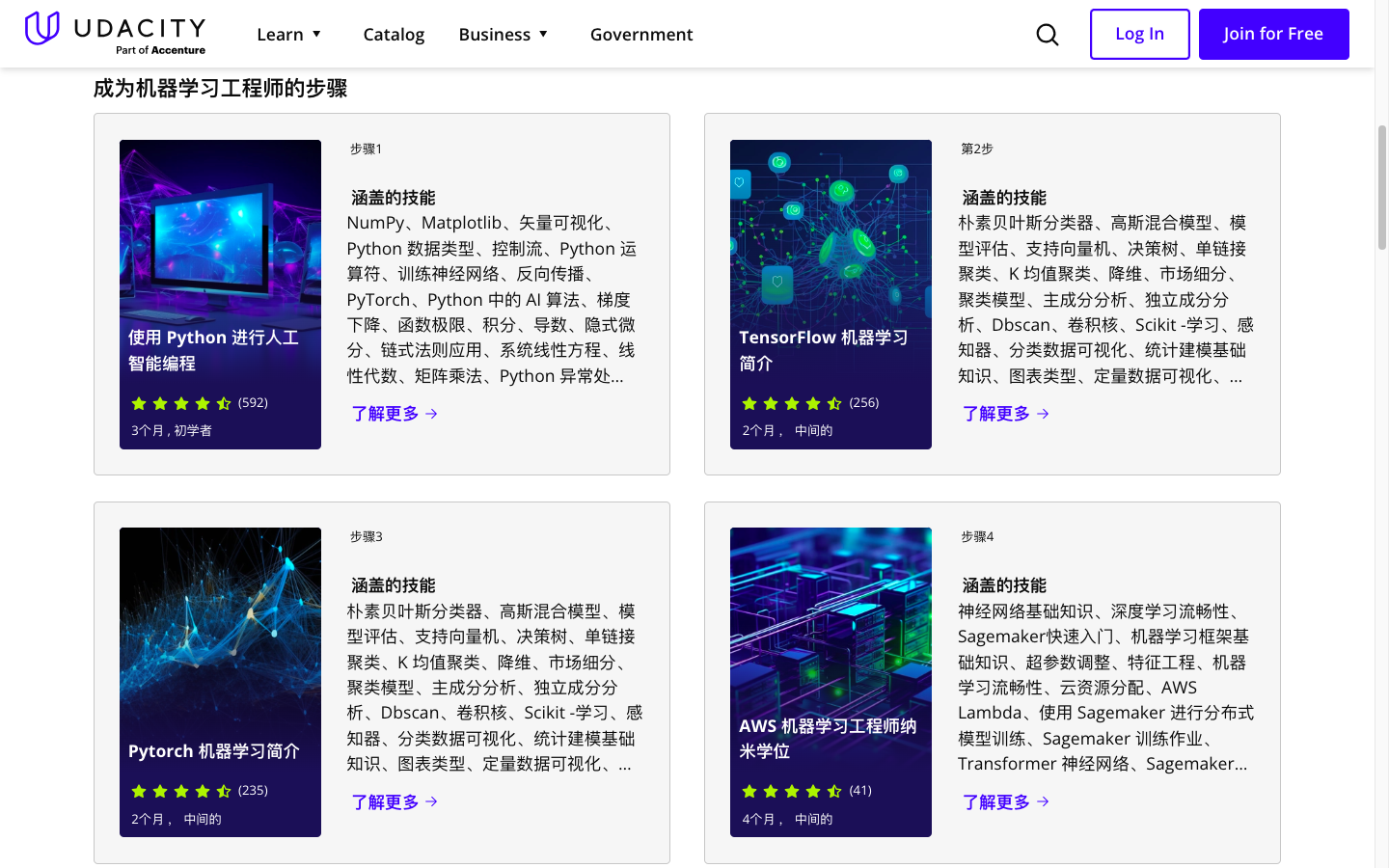Screen dimensions: 1389x868
Task: Click the page vertical scrollbar thumb
Action: pyautogui.click(x=1381, y=188)
